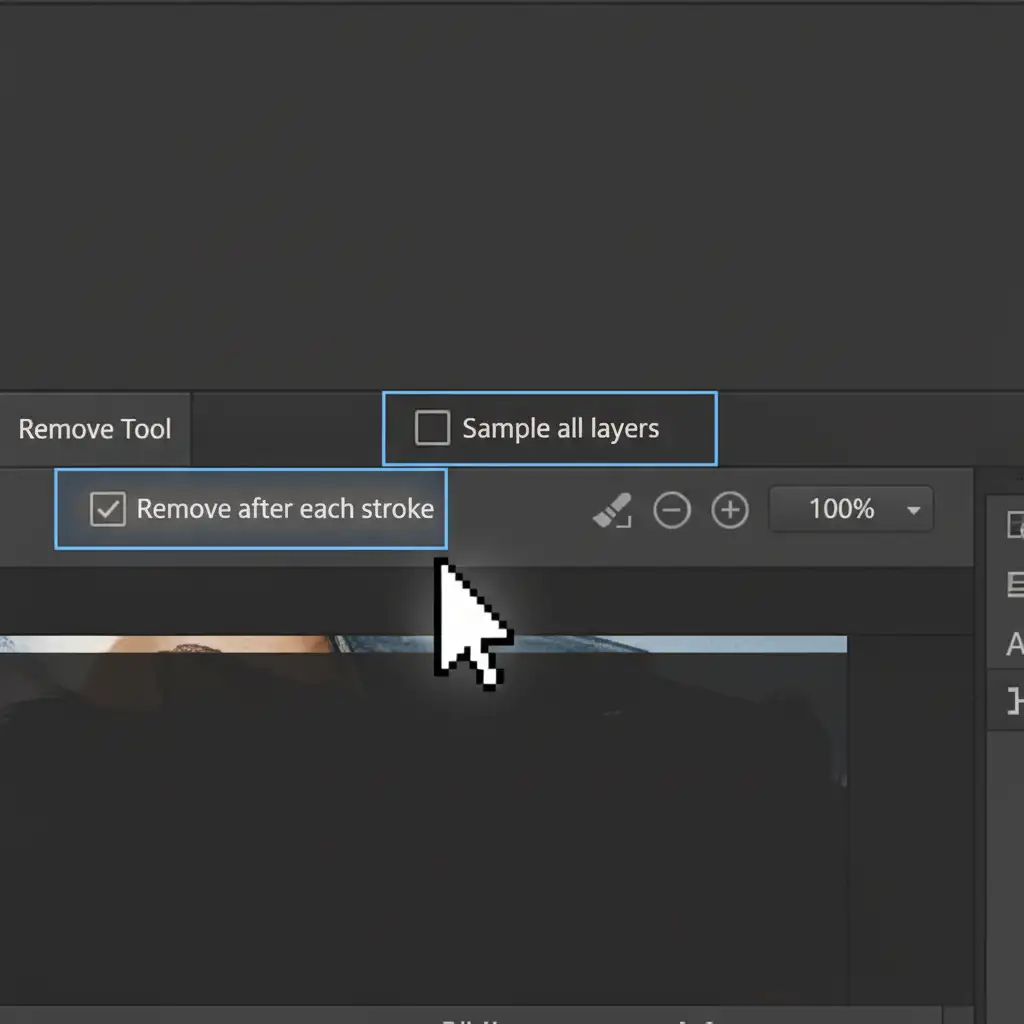Open the letter A character panel icon

tap(1014, 645)
